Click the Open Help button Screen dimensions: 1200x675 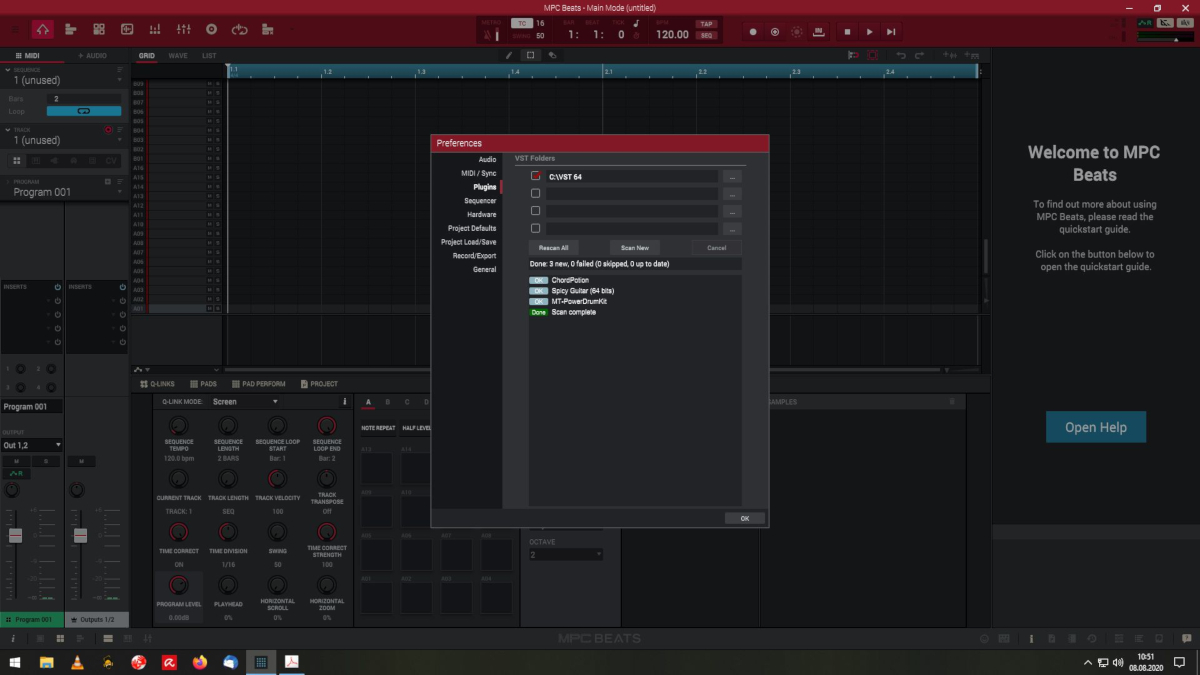point(1096,427)
